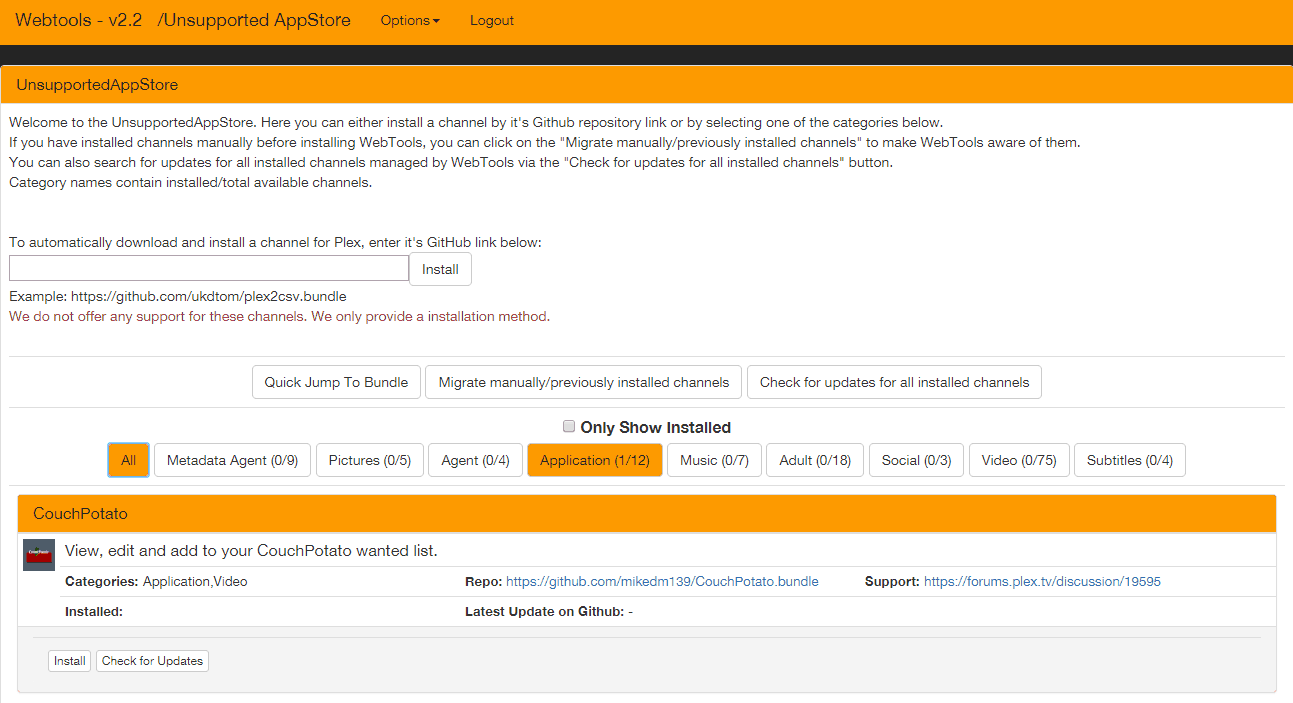Click the /Unsupported AppStore breadcrumb text

[x=254, y=20]
